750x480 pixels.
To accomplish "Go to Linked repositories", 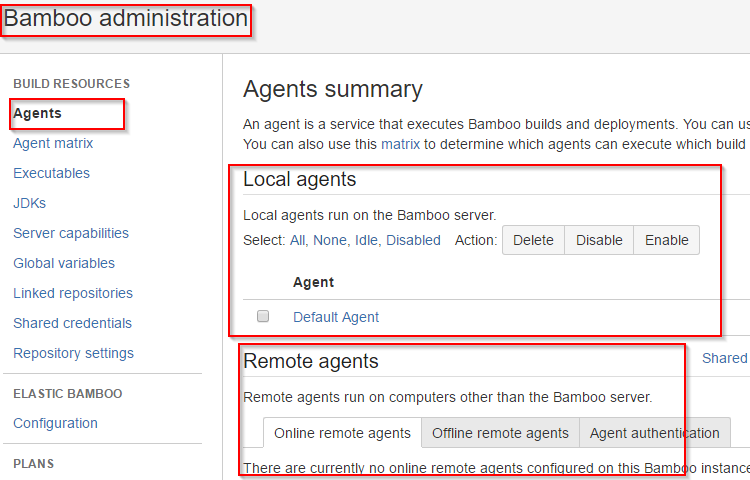I will point(73,293).
